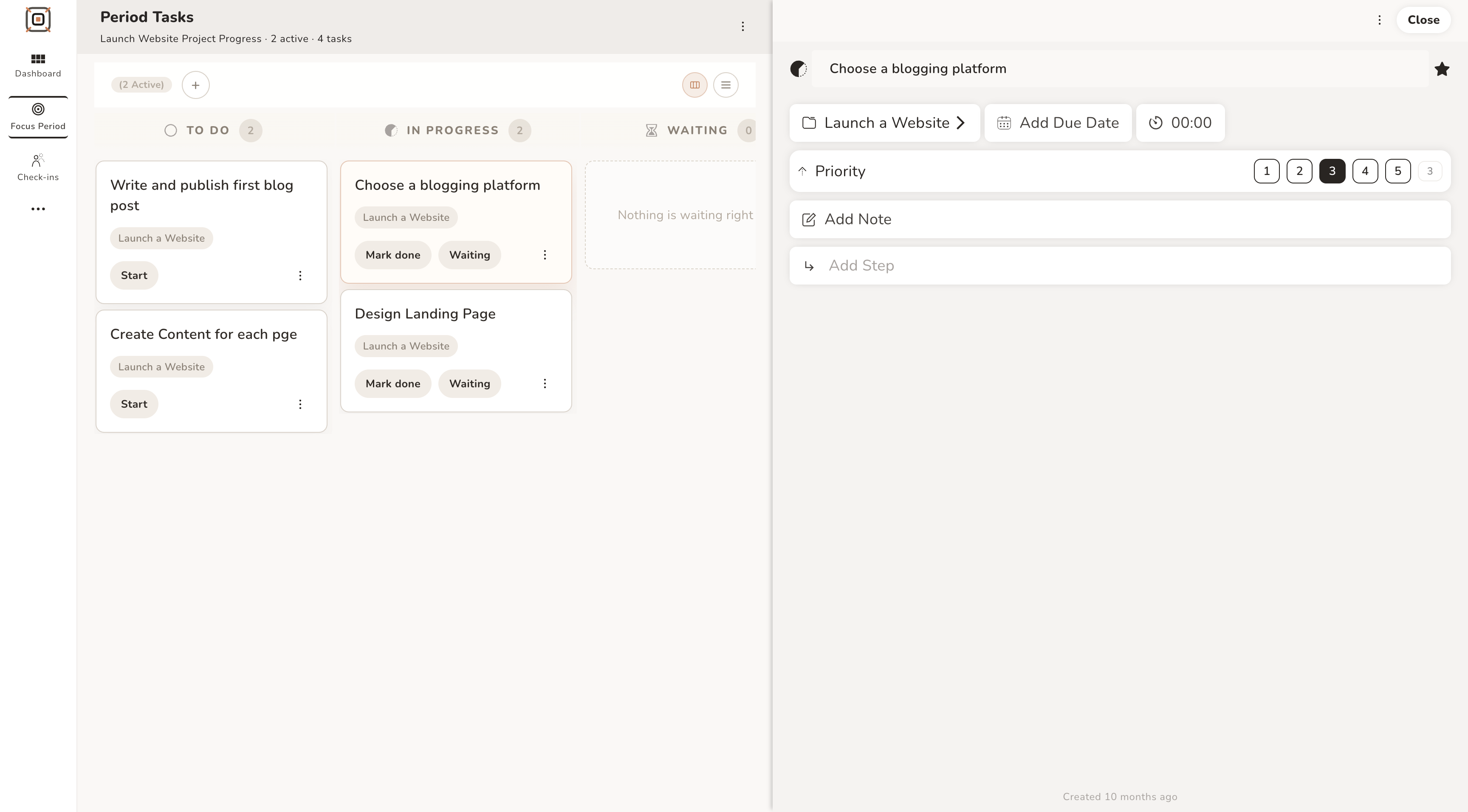
Task: Open Period Tasks header kebab menu
Action: click(742, 26)
